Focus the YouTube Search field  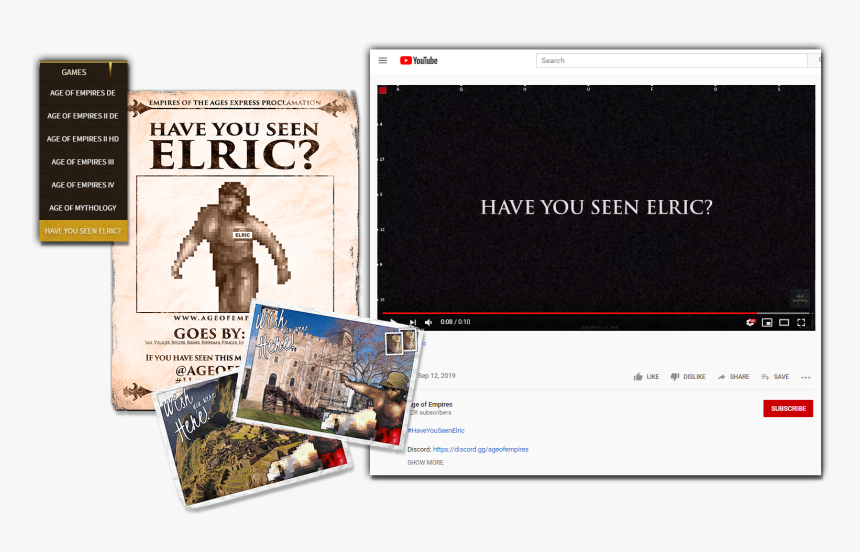tap(672, 60)
